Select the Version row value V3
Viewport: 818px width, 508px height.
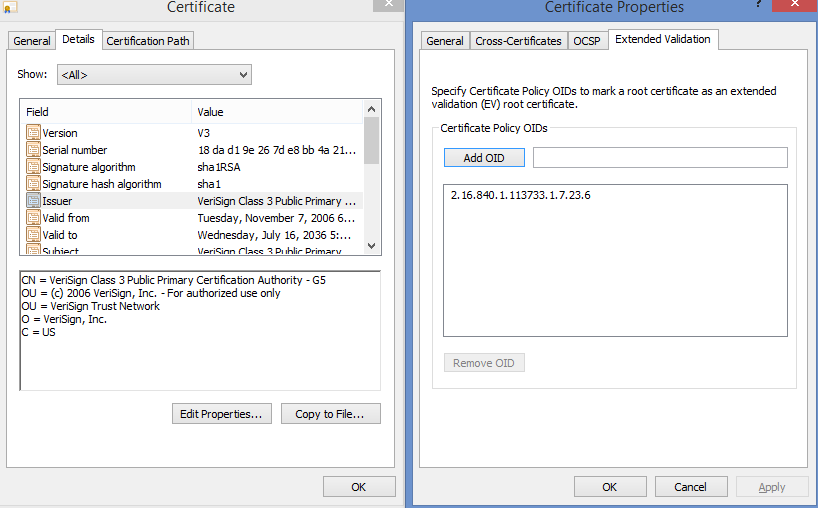coord(203,133)
